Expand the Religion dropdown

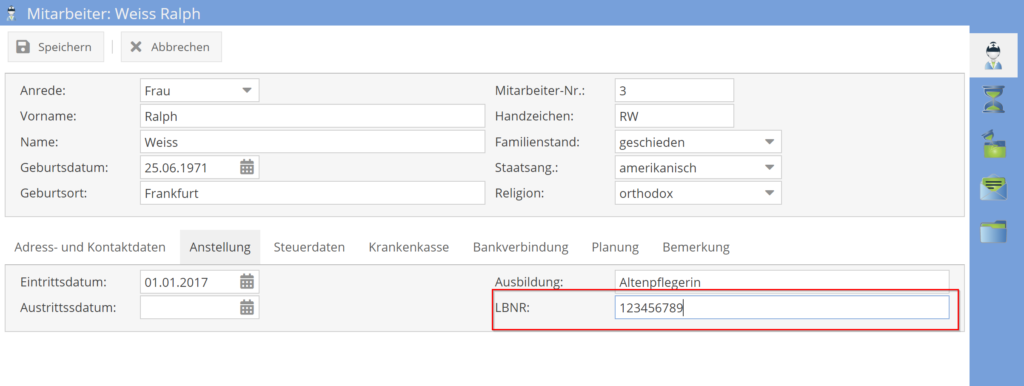coord(769,193)
